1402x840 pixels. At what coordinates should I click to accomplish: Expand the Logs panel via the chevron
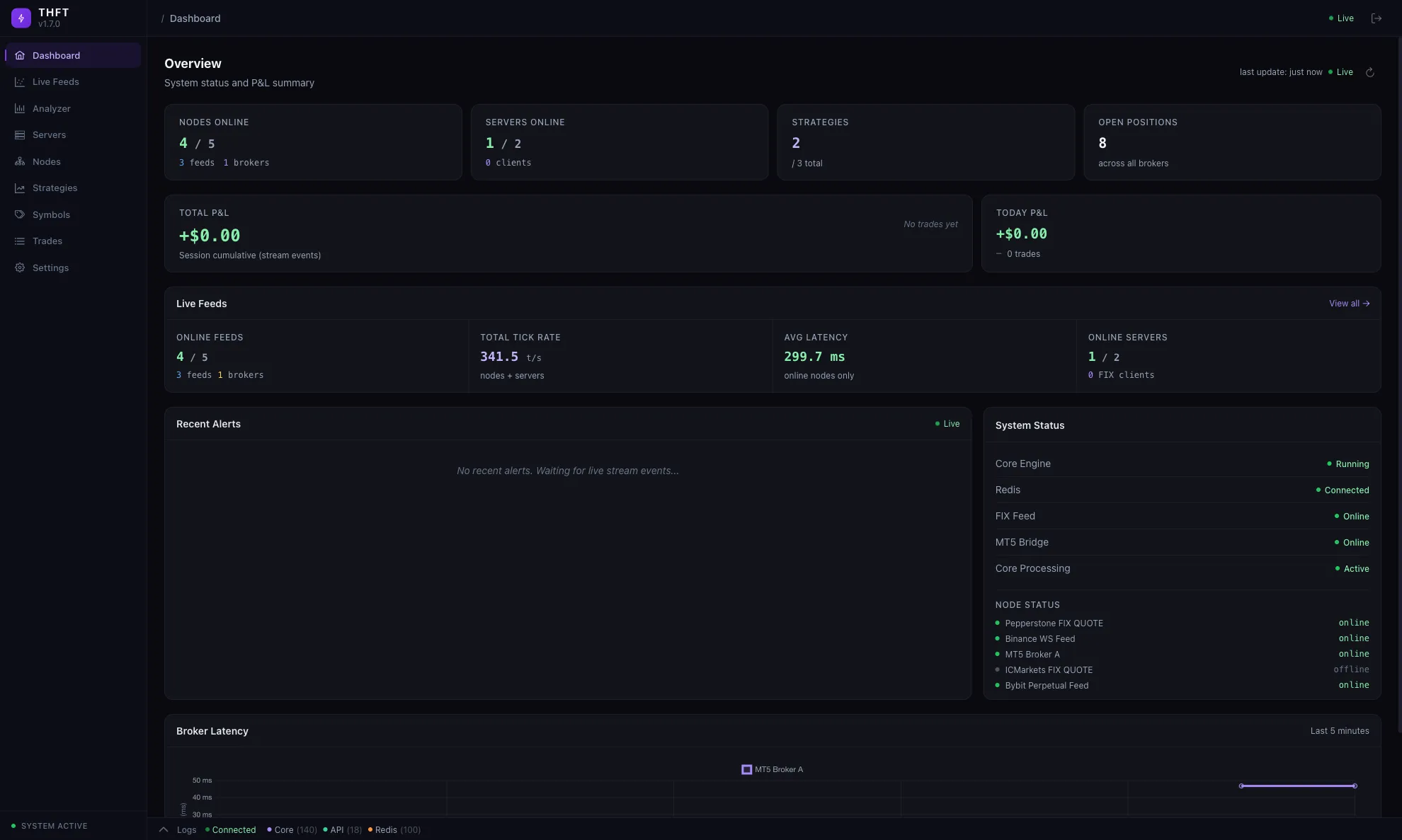point(163,829)
